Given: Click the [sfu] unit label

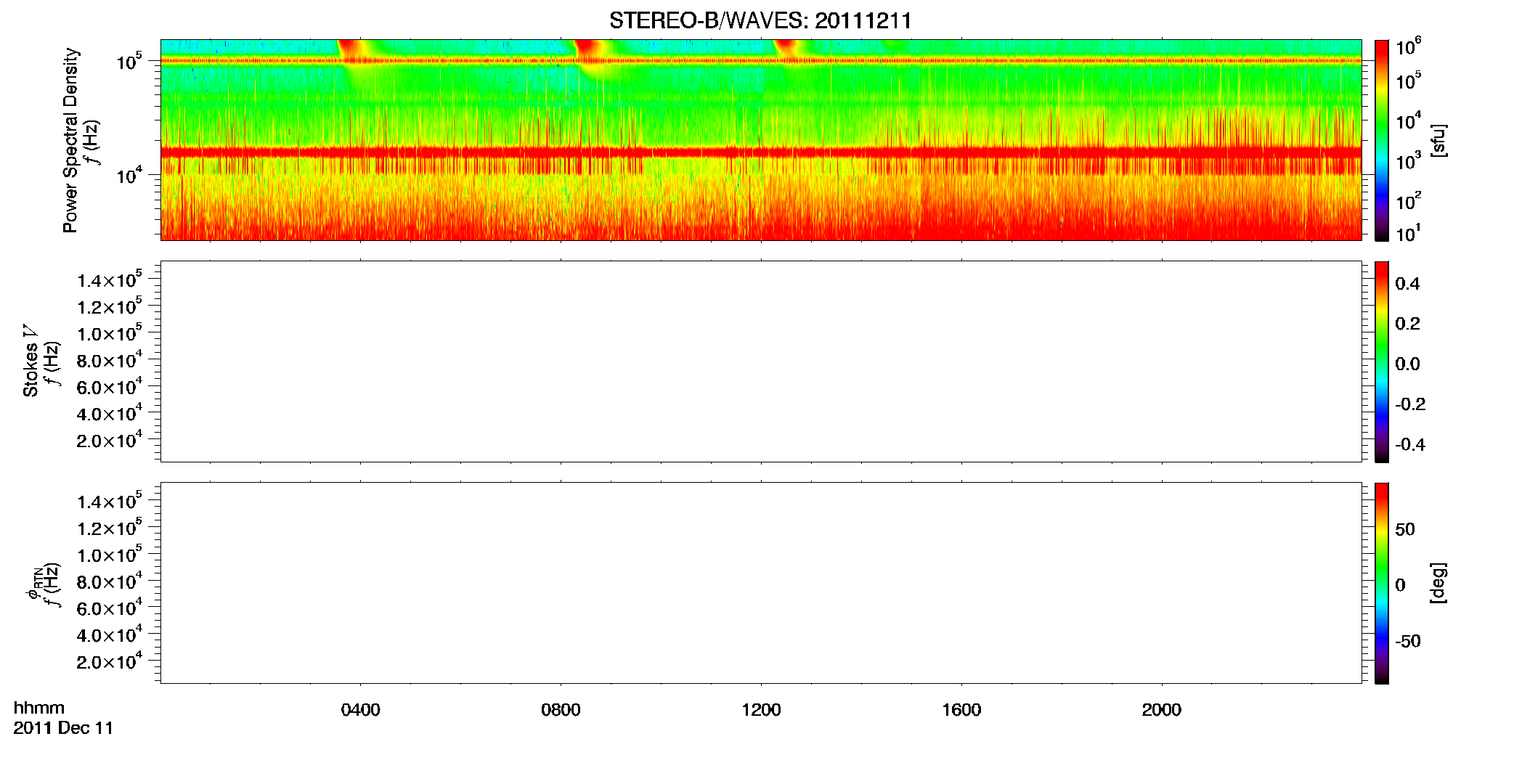Looking at the screenshot, I should click(x=1438, y=140).
